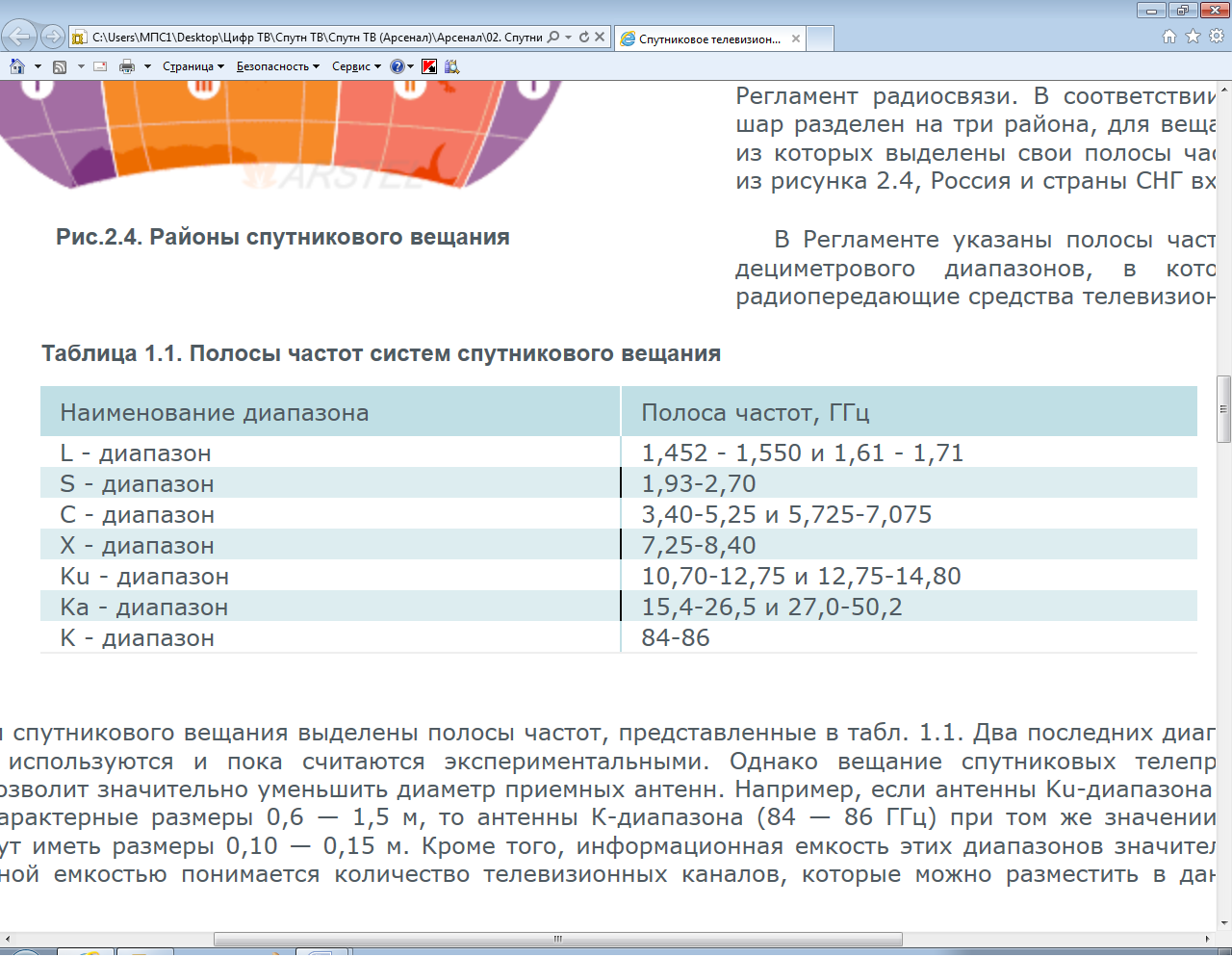Image resolution: width=1232 pixels, height=957 pixels.
Task: Click value '84-86' in the table
Action: pos(676,638)
